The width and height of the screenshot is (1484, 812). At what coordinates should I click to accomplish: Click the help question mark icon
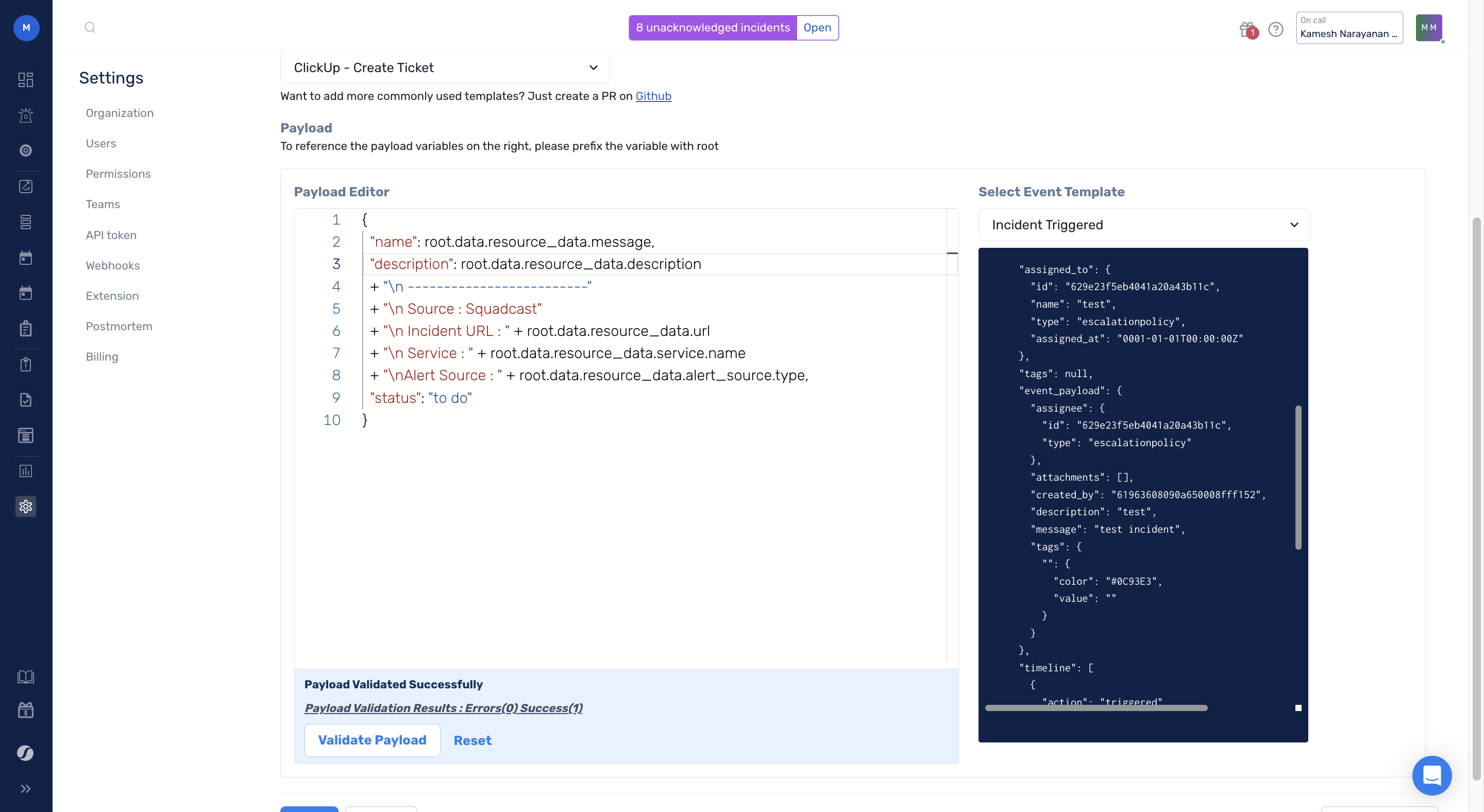tap(1275, 29)
